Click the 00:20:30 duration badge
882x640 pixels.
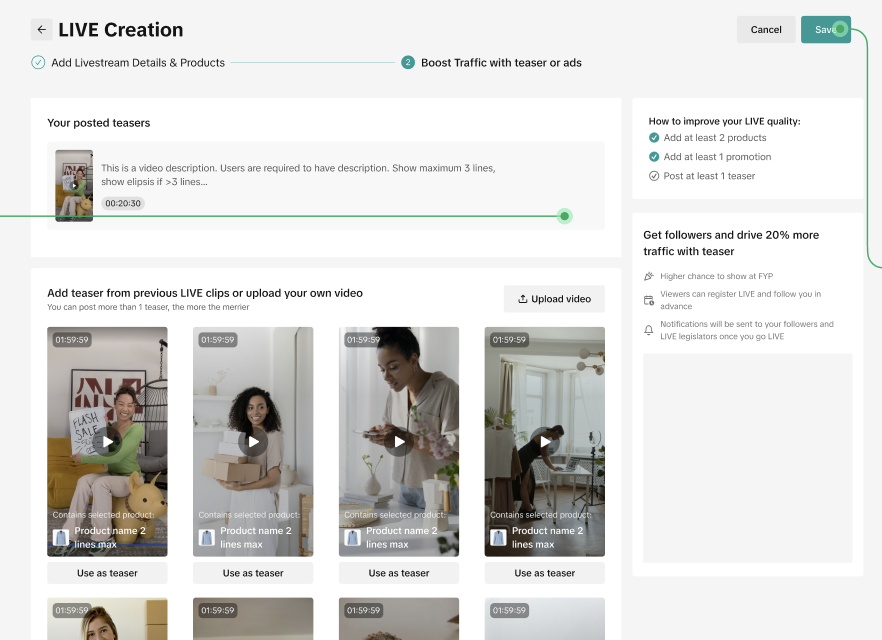(123, 203)
